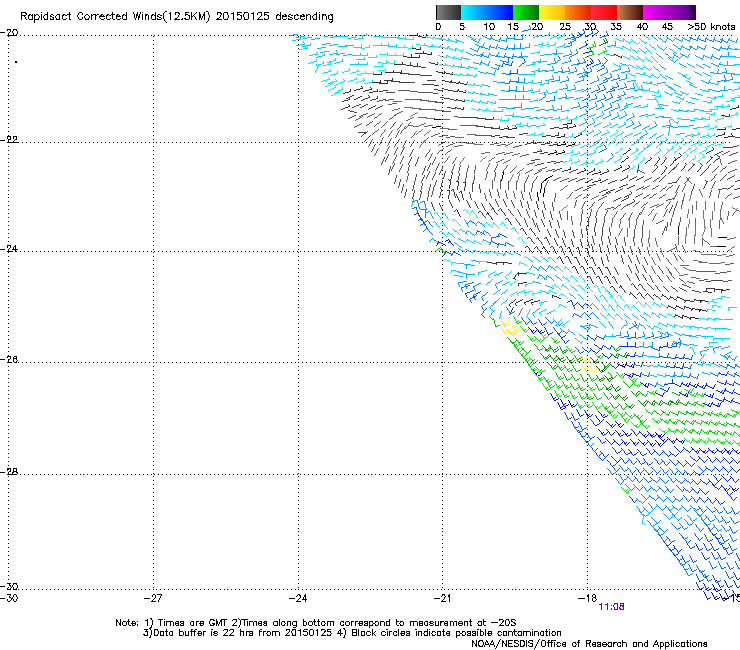Click the latitude label '-26'
Screen dimensions: 740x650
[x=9, y=360]
